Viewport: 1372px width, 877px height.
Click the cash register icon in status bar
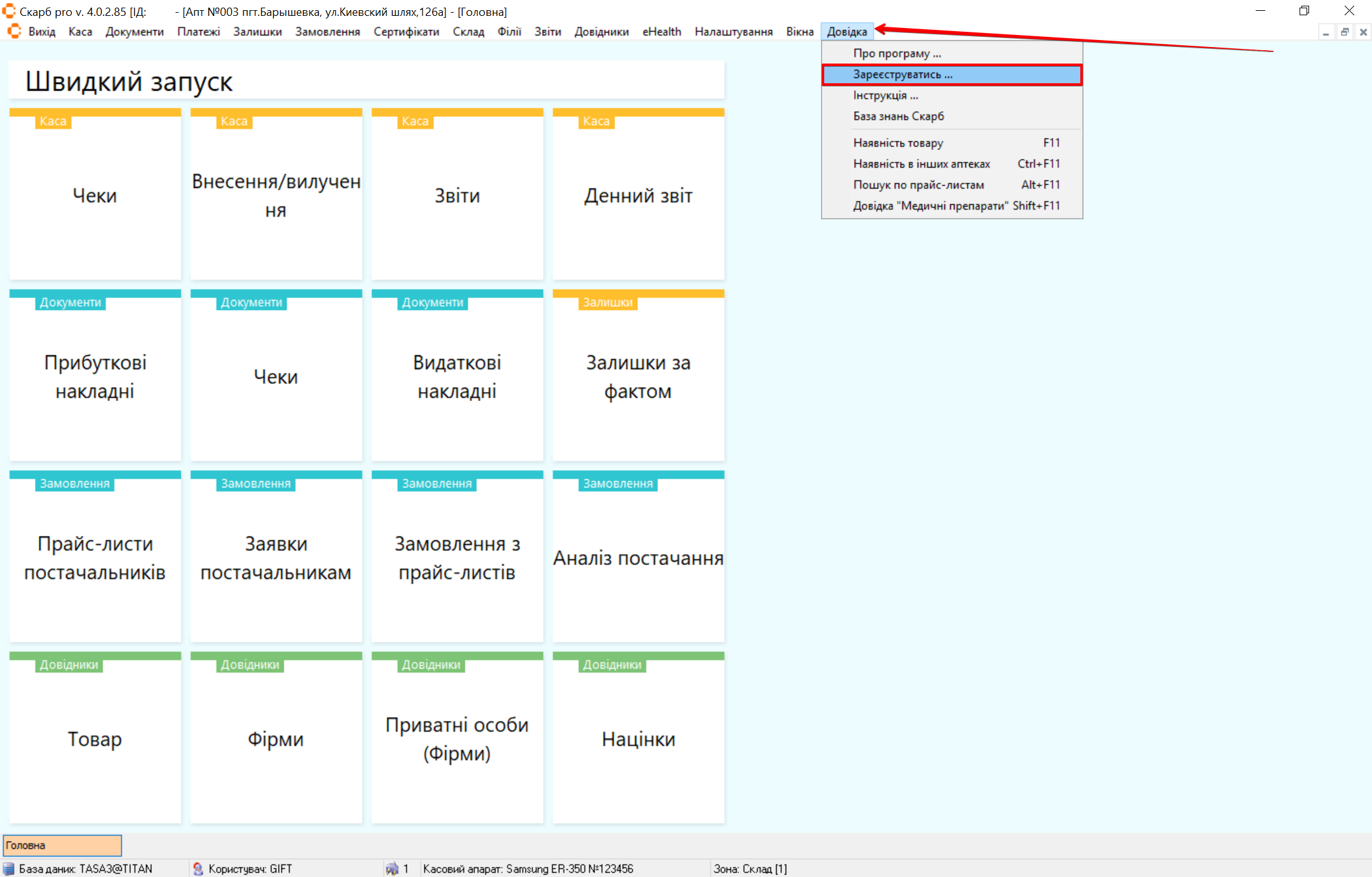(x=392, y=869)
